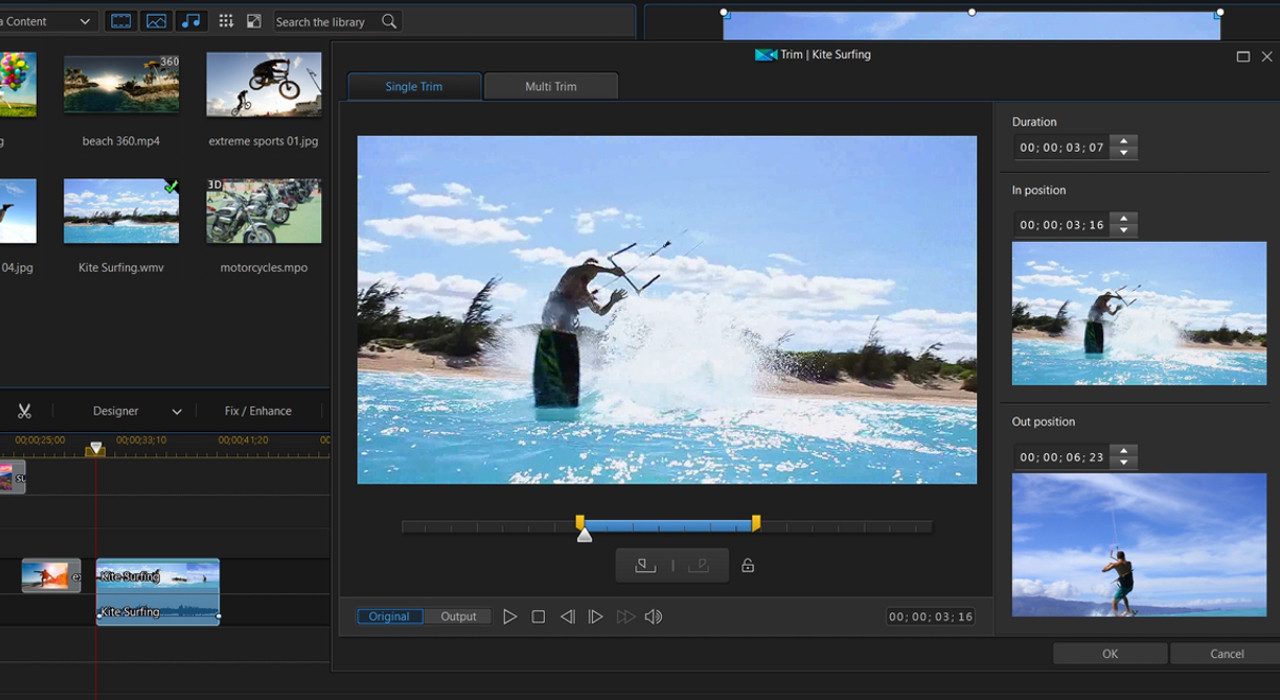Select the Kite Surfing.wmv thumbnail
Viewport: 1280px width, 700px height.
pos(121,211)
